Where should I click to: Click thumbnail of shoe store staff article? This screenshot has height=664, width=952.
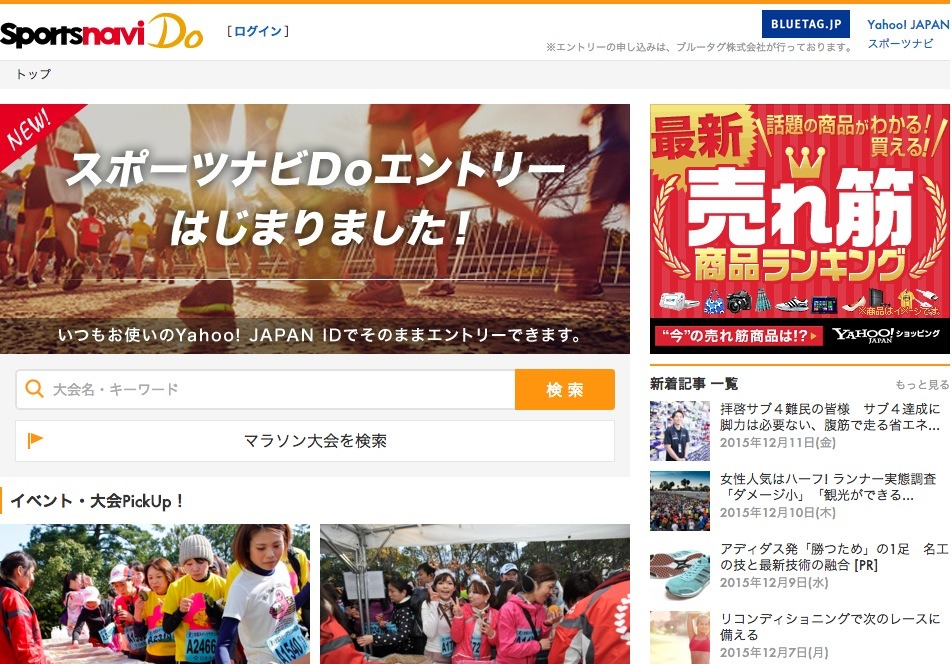[x=679, y=431]
